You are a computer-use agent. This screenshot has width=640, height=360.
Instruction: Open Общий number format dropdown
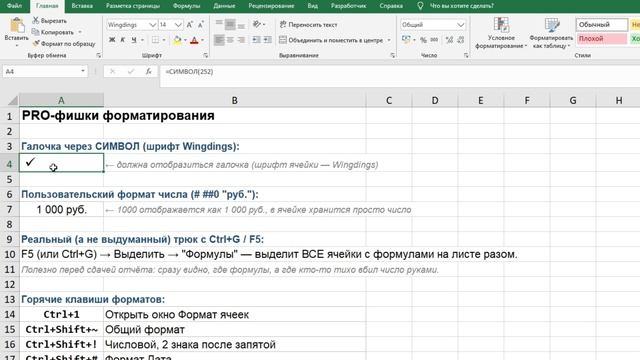coord(460,25)
